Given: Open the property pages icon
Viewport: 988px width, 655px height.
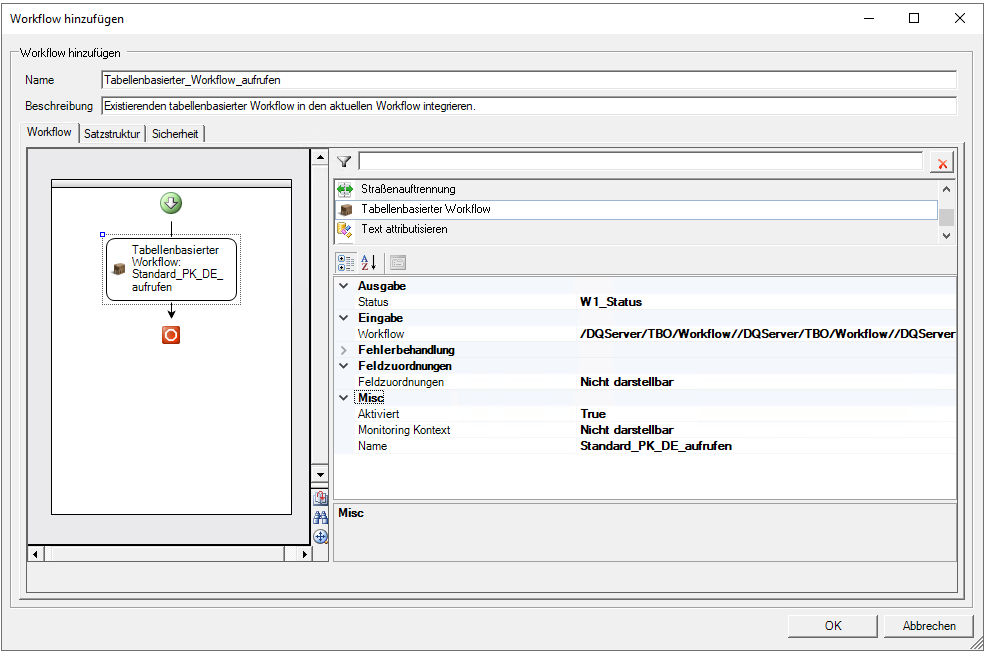Looking at the screenshot, I should click(398, 262).
